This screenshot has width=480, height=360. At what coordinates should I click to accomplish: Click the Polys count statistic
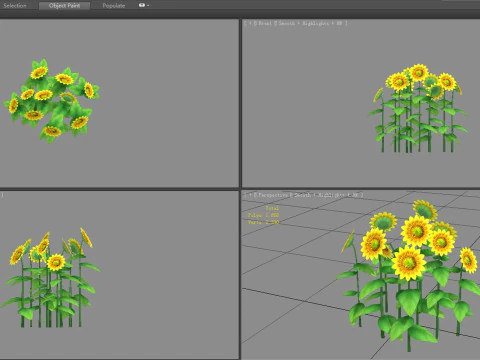pyautogui.click(x=263, y=215)
